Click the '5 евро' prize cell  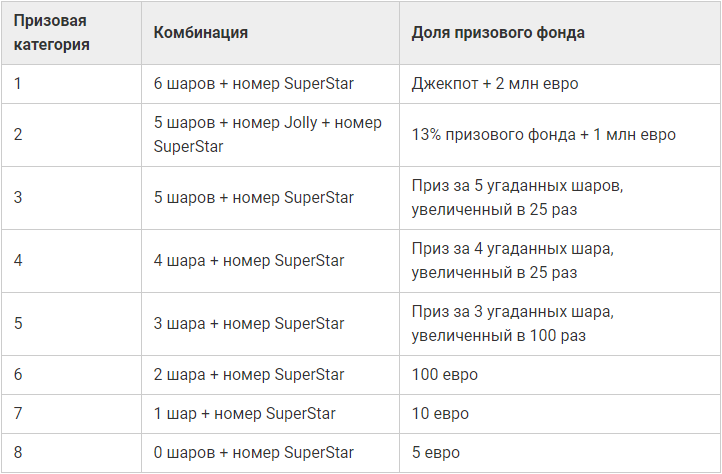coord(436,452)
